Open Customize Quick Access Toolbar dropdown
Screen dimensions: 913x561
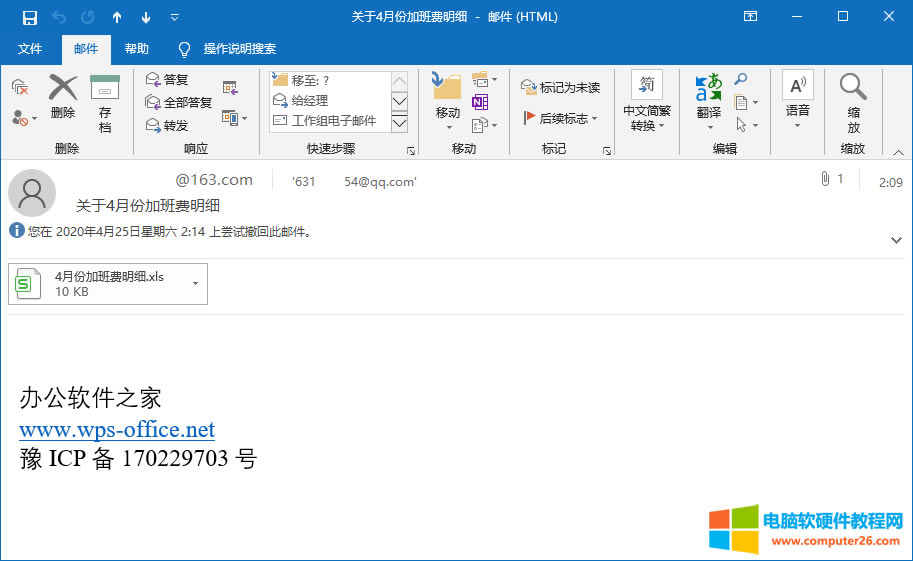[174, 17]
